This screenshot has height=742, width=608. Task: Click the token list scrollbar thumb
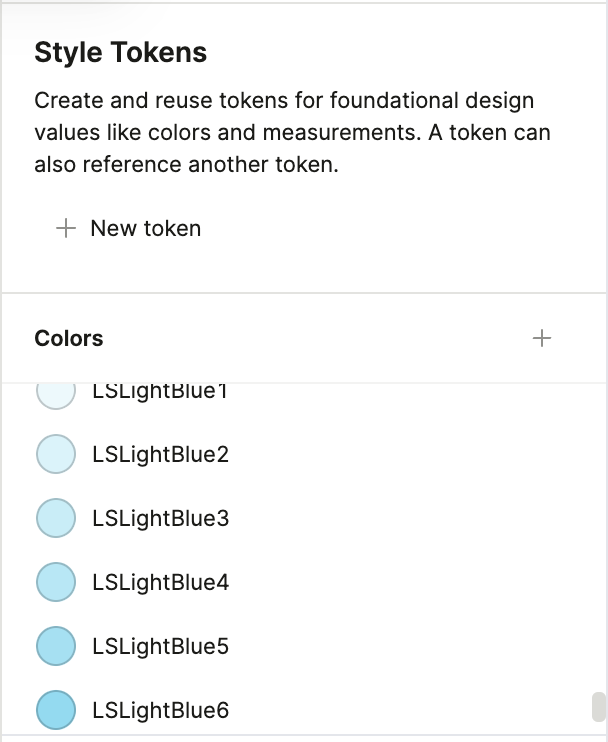[599, 707]
